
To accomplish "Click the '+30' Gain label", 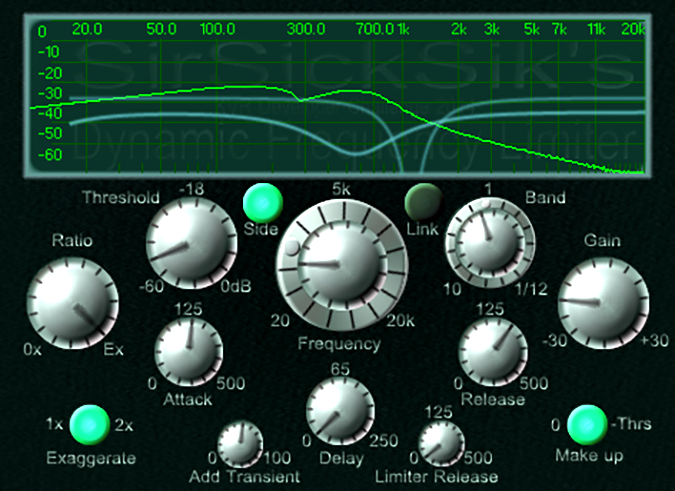I will (x=654, y=340).
